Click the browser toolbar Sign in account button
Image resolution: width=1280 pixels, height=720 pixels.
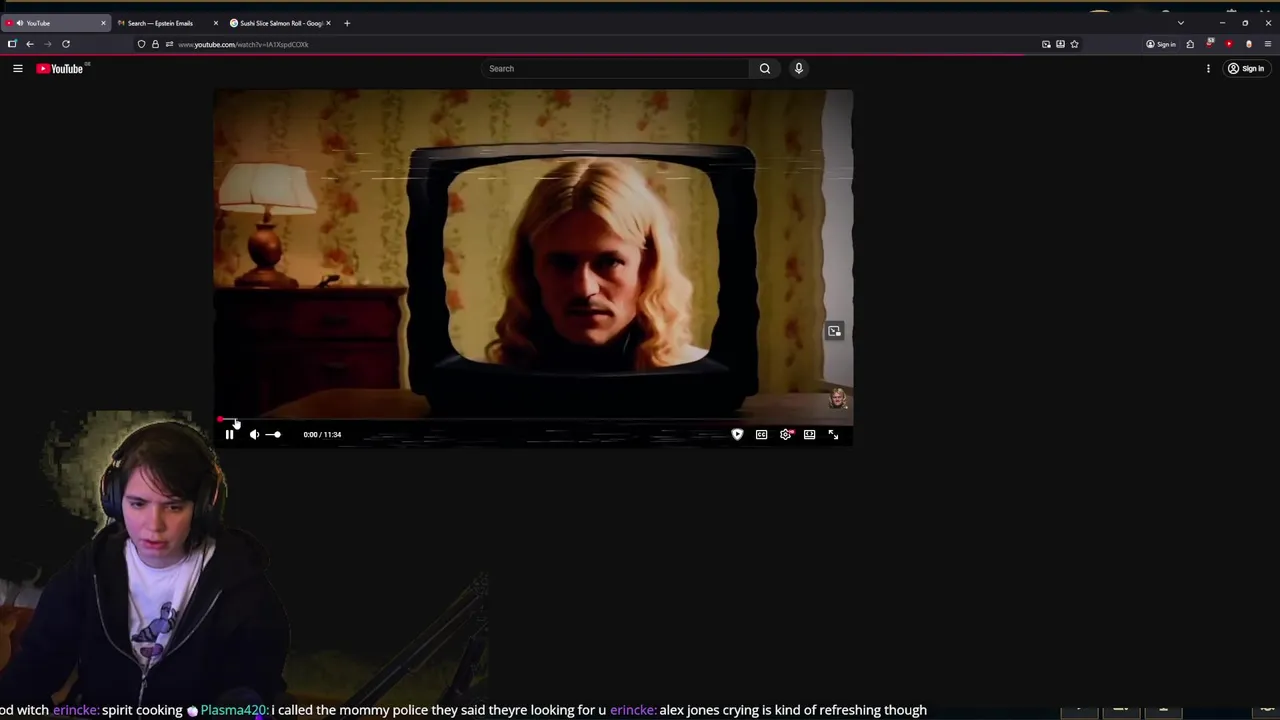[x=1161, y=44]
